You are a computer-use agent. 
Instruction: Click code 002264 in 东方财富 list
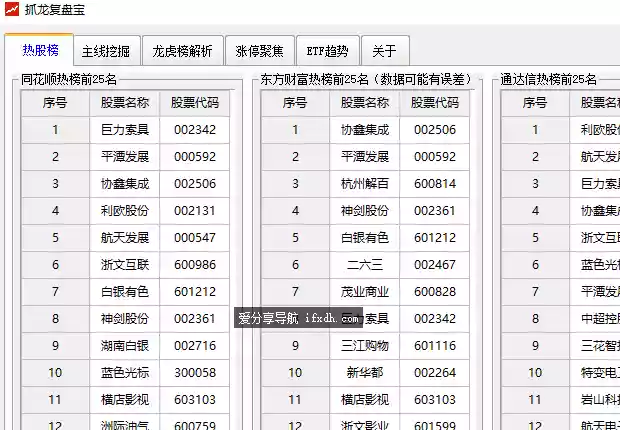pos(435,372)
